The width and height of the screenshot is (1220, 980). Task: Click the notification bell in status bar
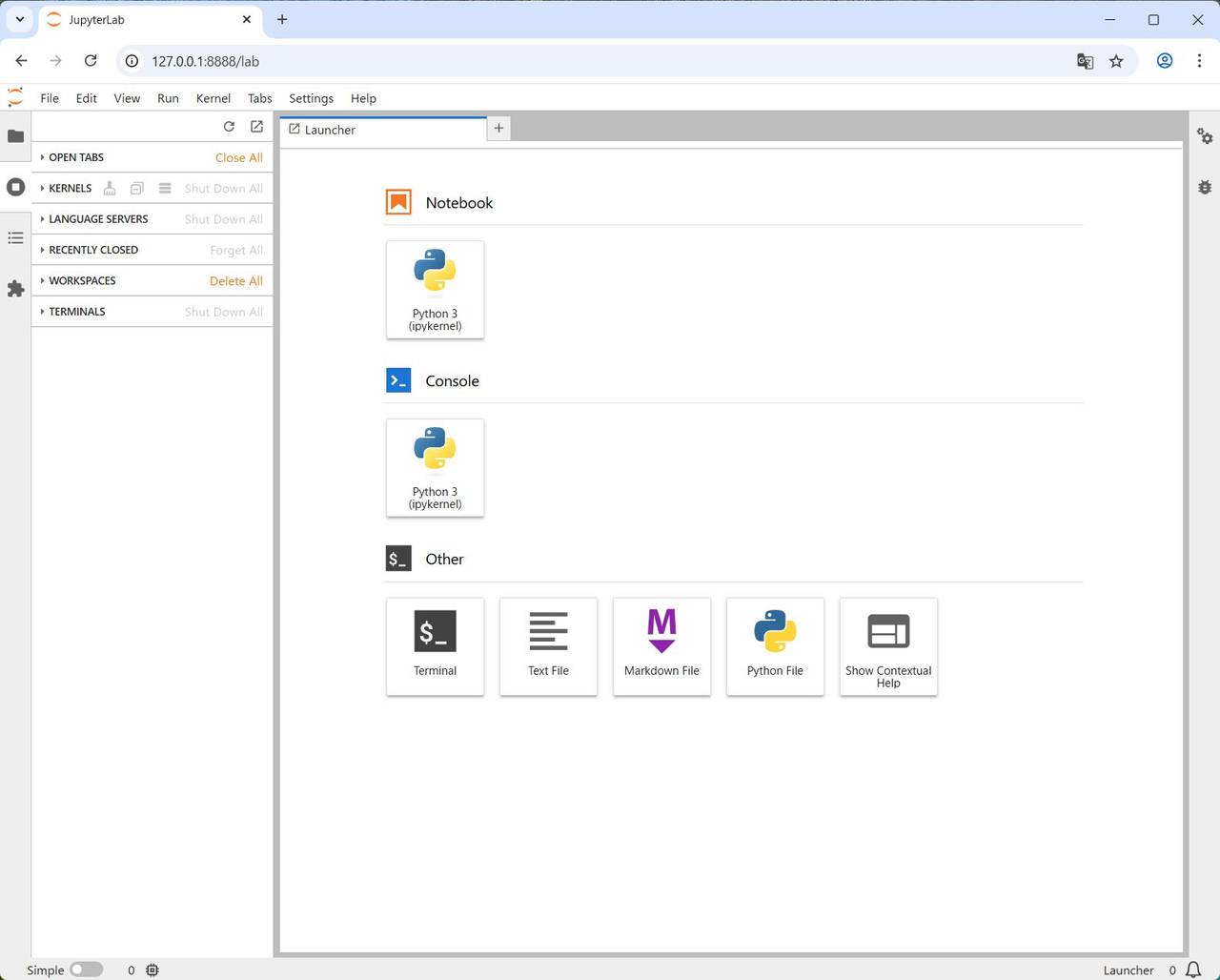1193,970
